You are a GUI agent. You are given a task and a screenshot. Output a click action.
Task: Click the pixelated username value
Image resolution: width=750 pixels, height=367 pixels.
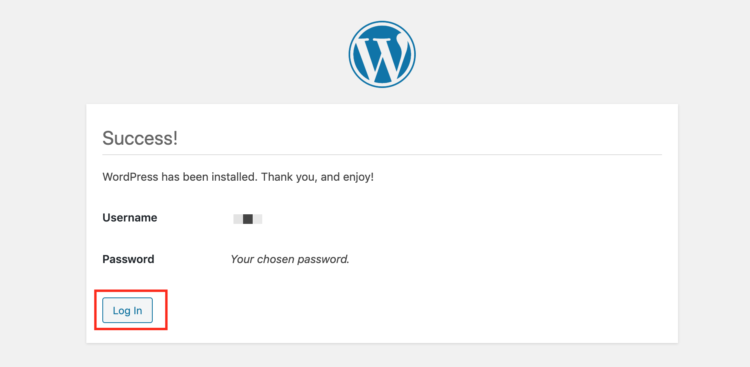[248, 219]
